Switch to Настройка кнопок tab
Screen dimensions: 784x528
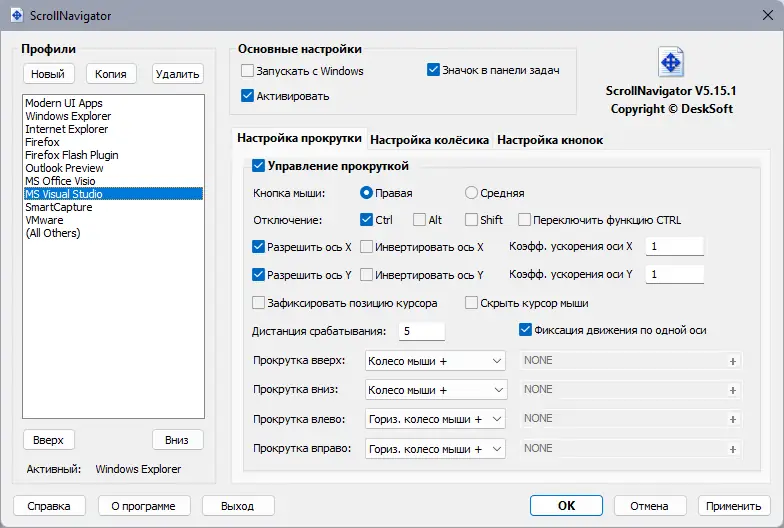coord(550,140)
